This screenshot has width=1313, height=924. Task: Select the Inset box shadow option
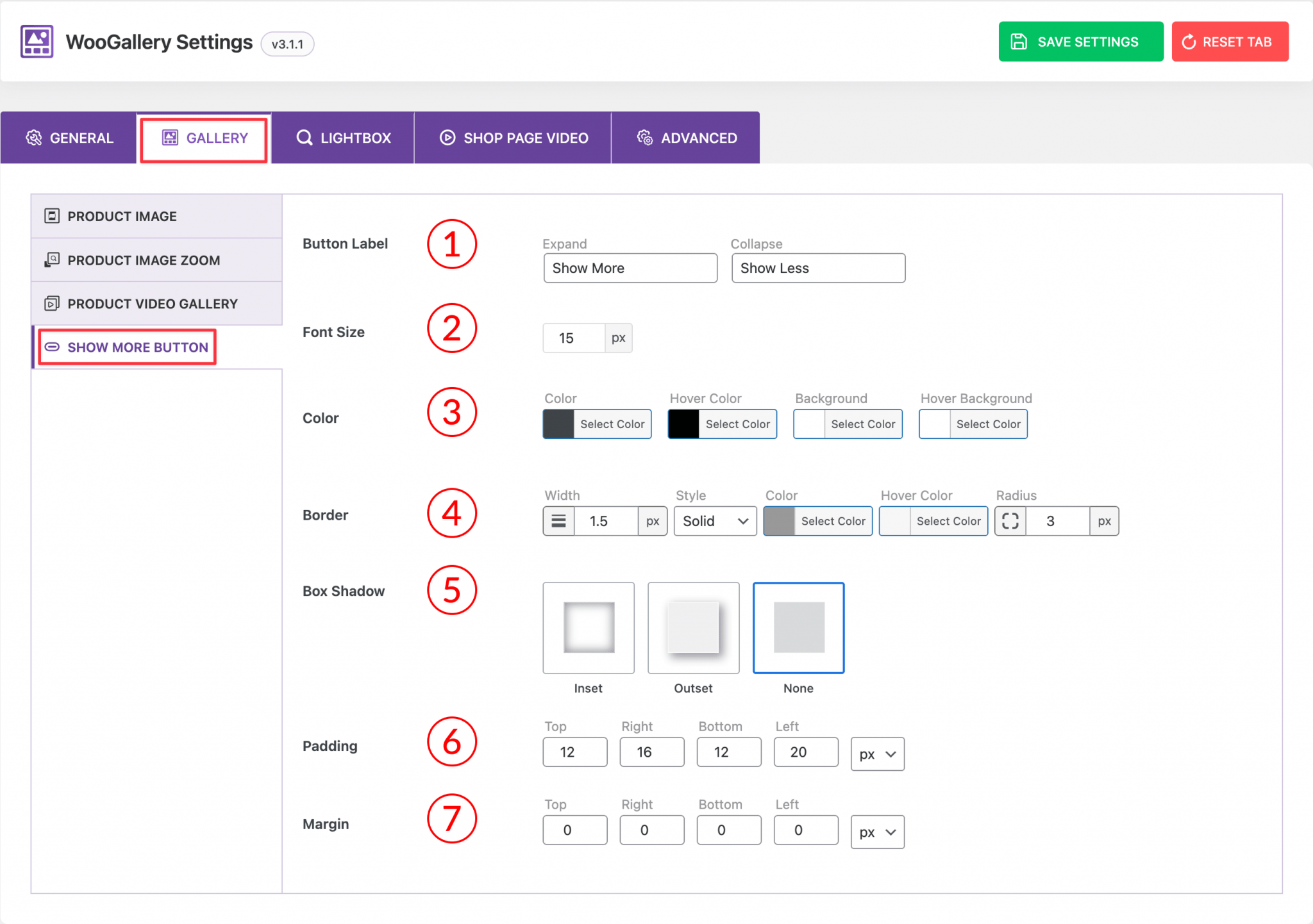click(x=588, y=627)
